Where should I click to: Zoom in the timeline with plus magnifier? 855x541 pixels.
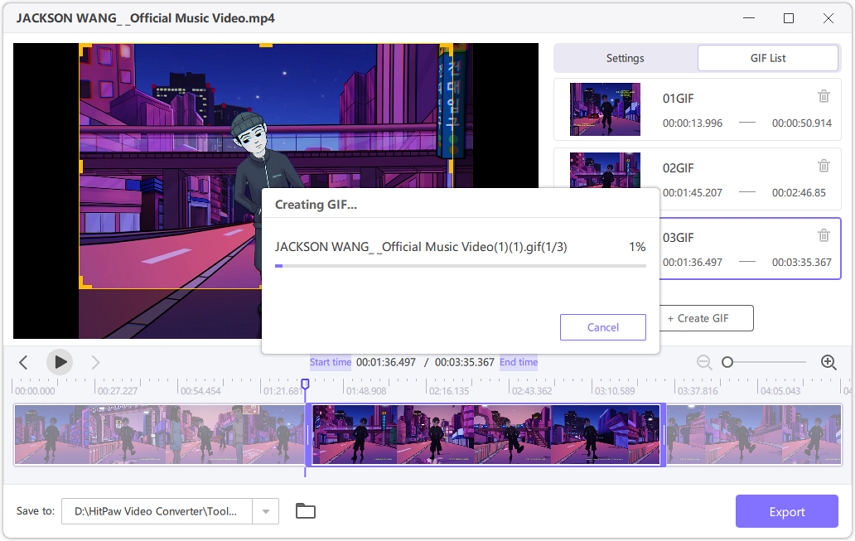[828, 362]
